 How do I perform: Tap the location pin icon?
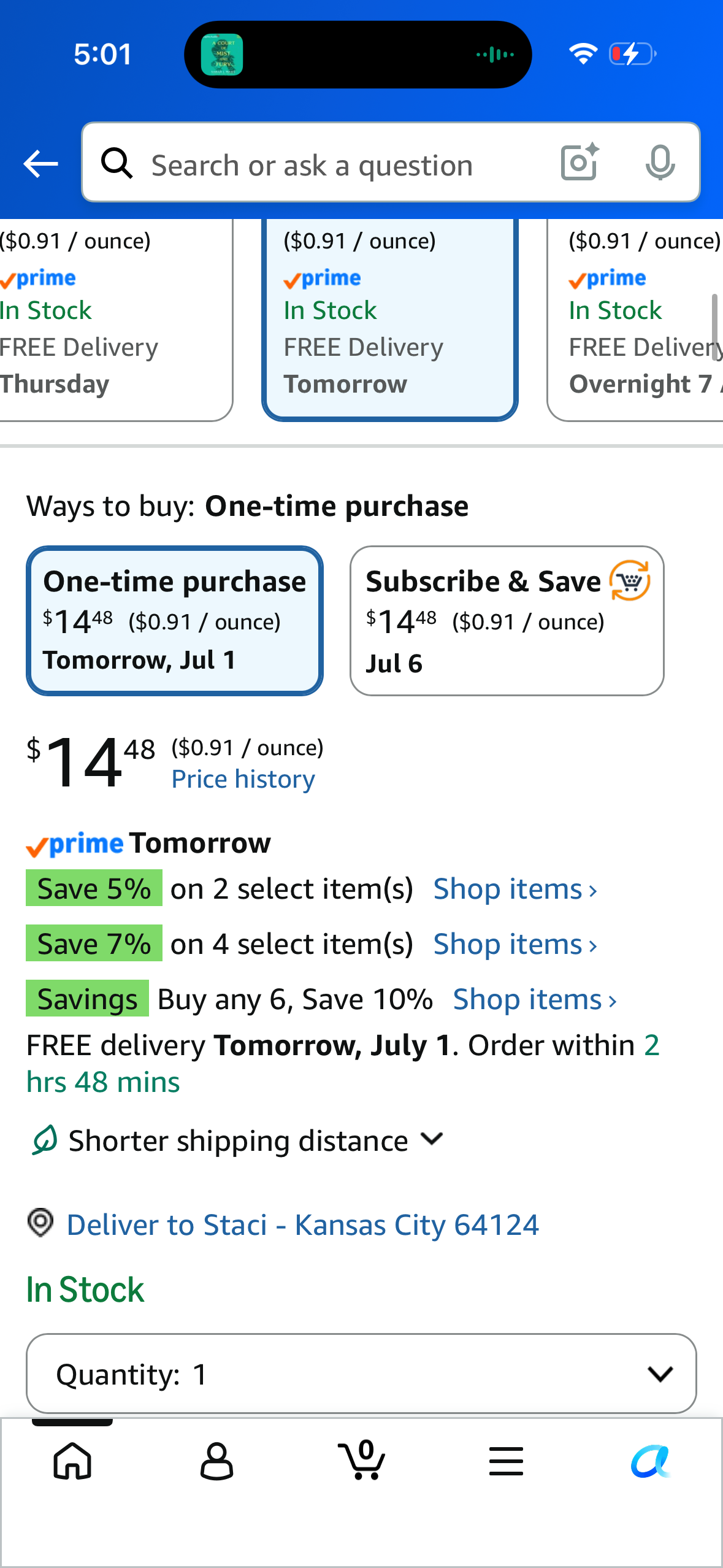tap(40, 1222)
